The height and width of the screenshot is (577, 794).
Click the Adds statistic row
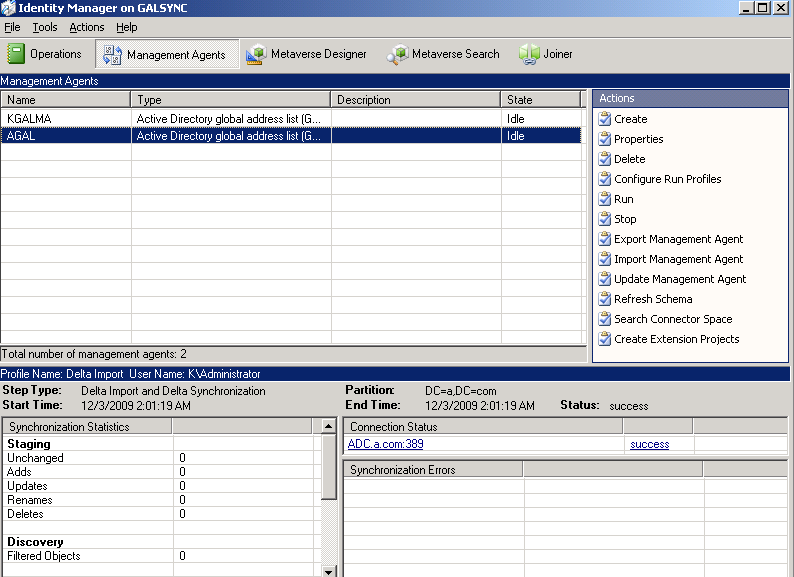(161, 472)
